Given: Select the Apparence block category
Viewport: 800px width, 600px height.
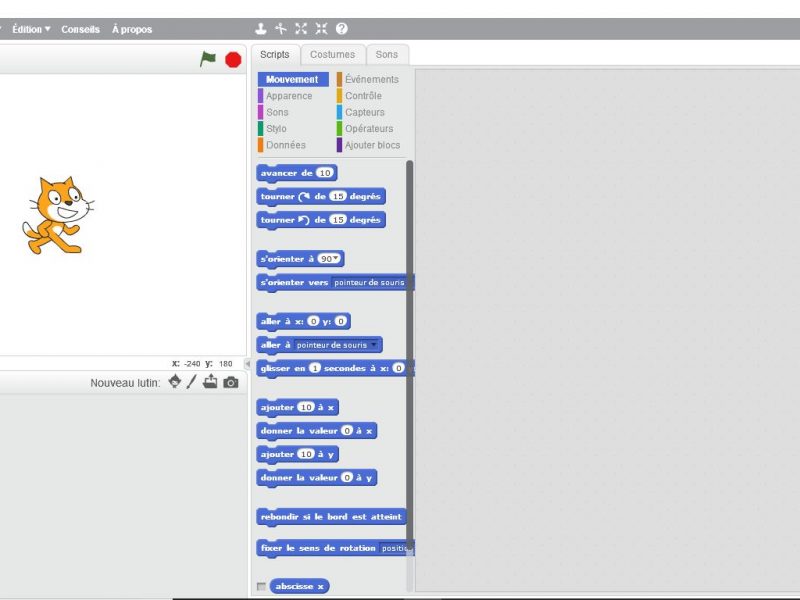Looking at the screenshot, I should coord(285,95).
